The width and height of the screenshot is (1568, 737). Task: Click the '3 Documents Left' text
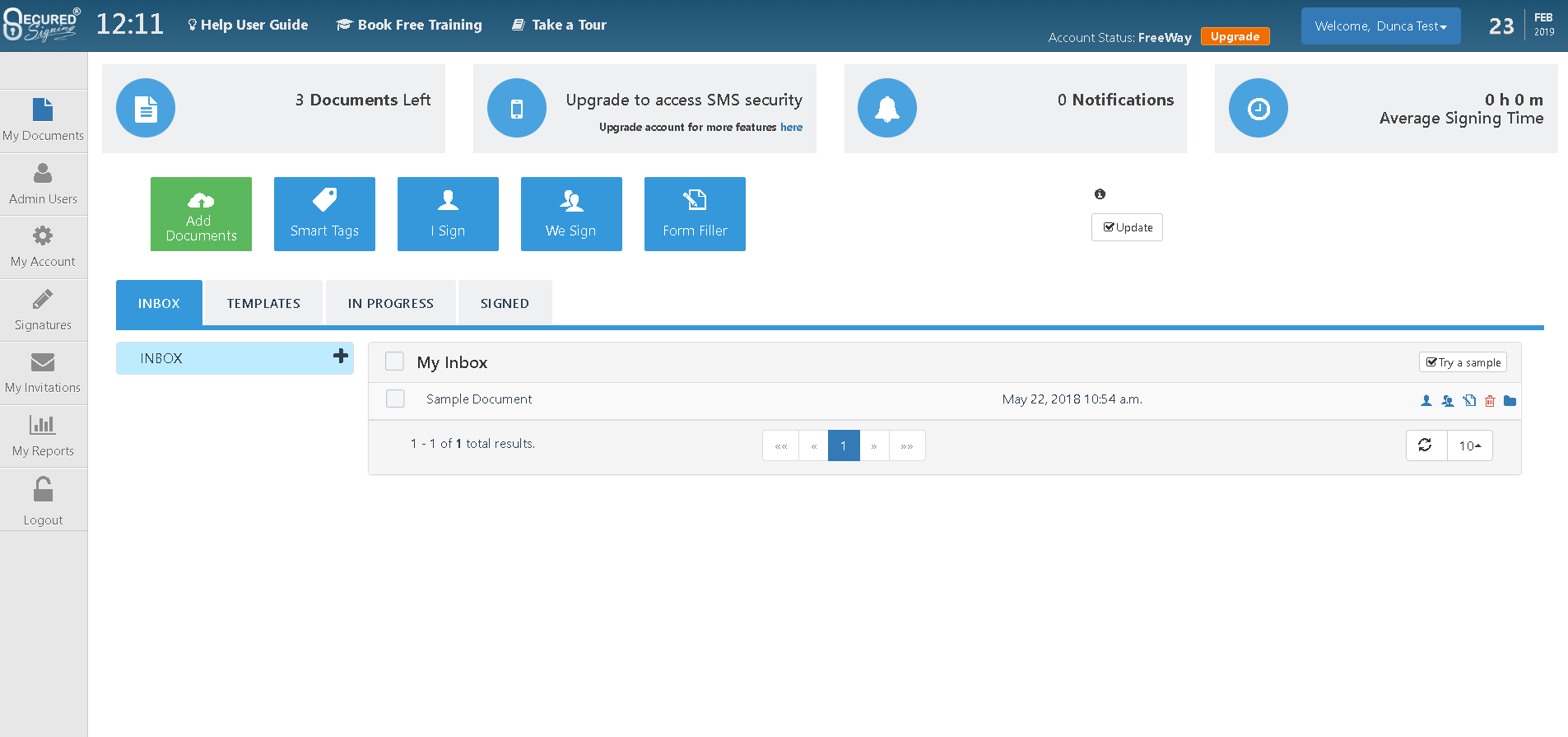point(363,100)
